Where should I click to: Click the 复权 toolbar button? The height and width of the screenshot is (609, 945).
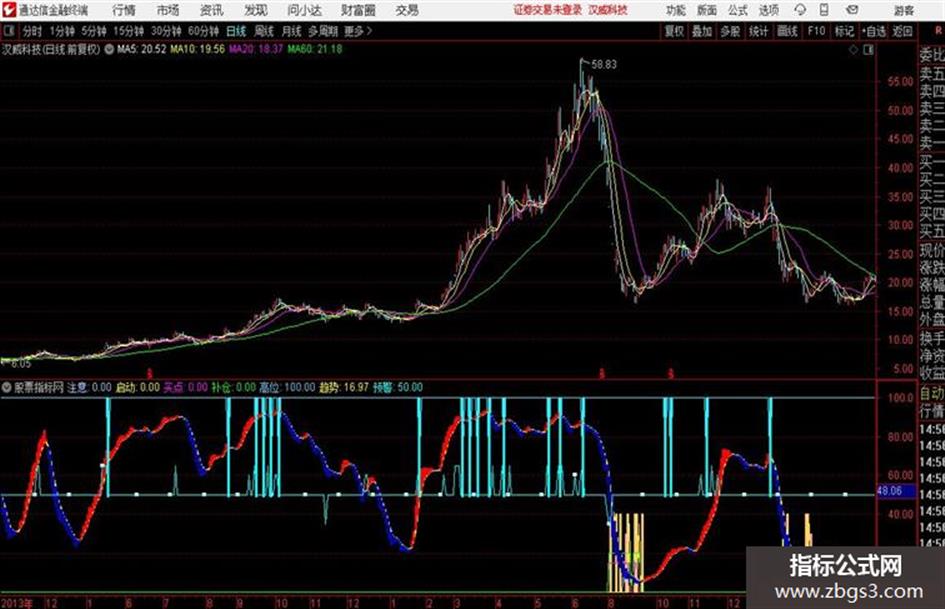point(674,31)
